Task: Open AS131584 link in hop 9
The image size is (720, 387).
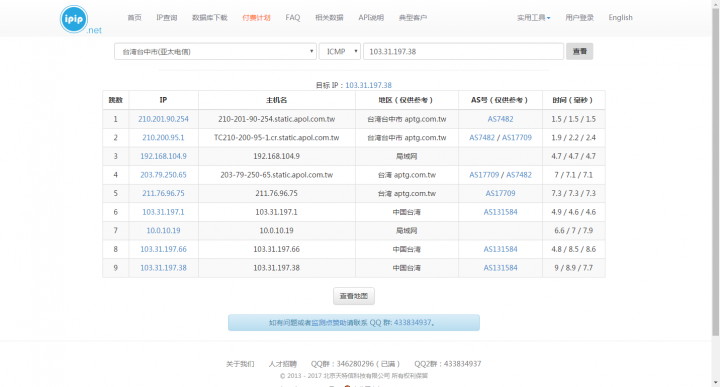Action: [501, 268]
